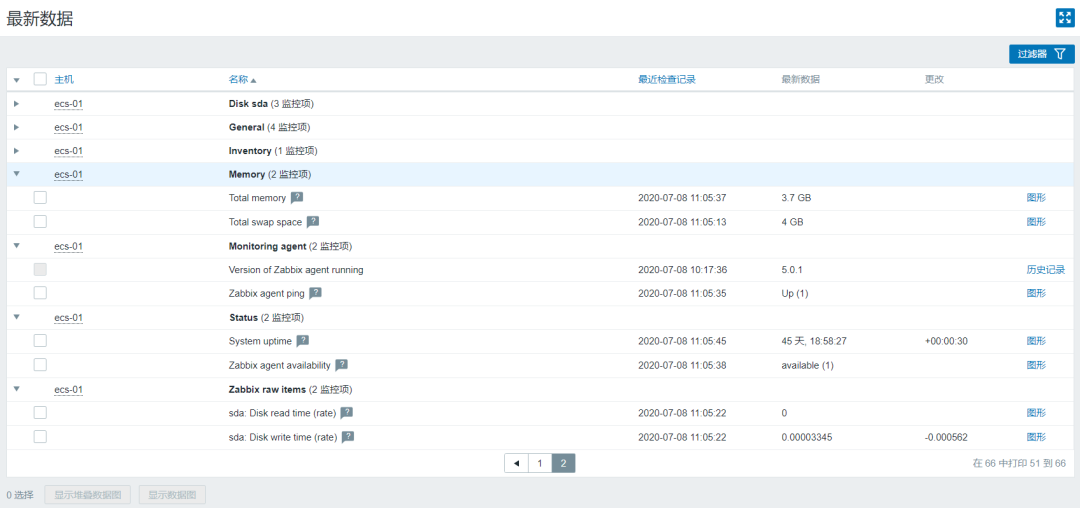1080x508 pixels.
Task: Click help icon next to System uptime
Action: (x=303, y=341)
